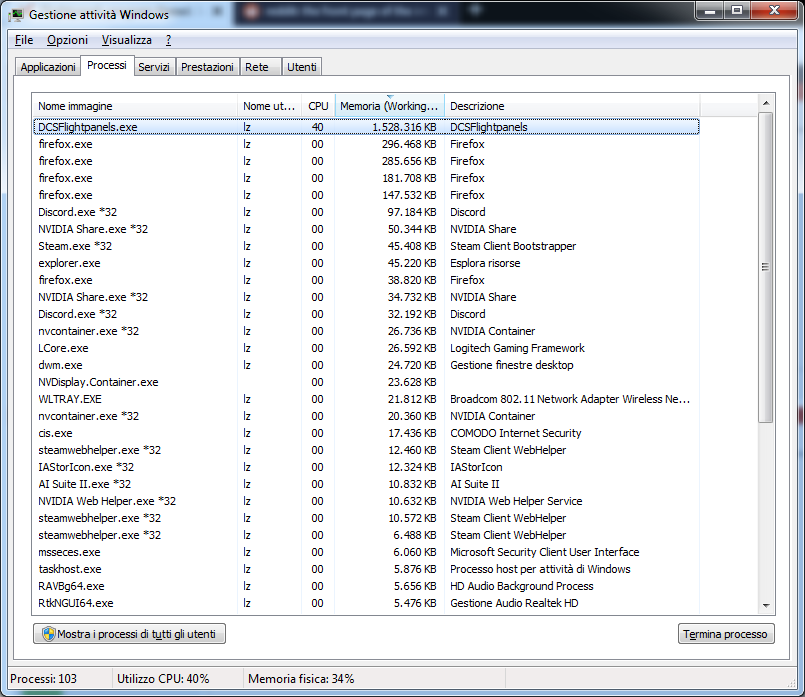Select the AI Suite II.exe *32 process

(x=366, y=484)
